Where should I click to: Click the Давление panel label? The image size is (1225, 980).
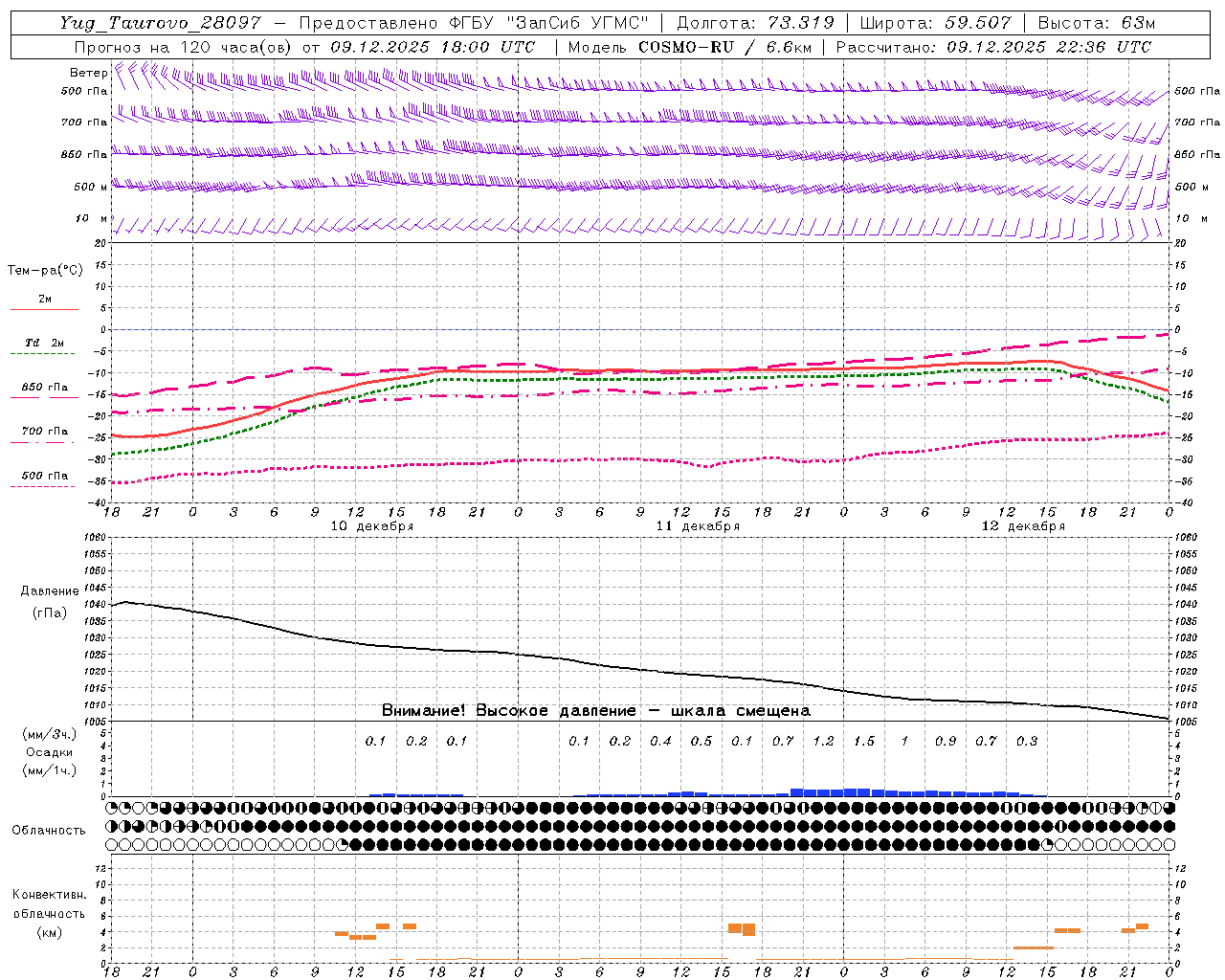50,591
